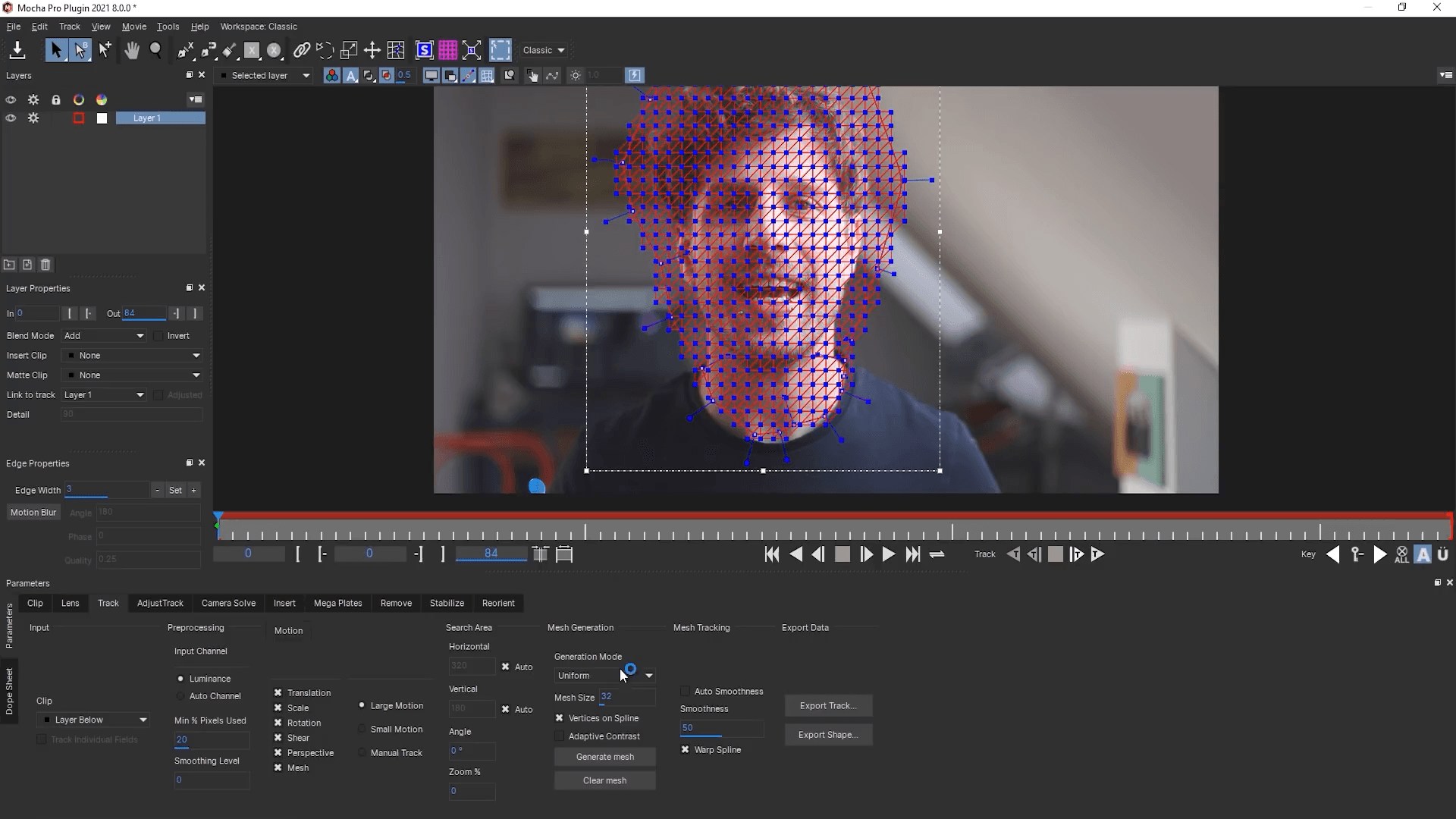This screenshot has width=1456, height=819.
Task: Click the brightness sun icon
Action: pos(576,75)
